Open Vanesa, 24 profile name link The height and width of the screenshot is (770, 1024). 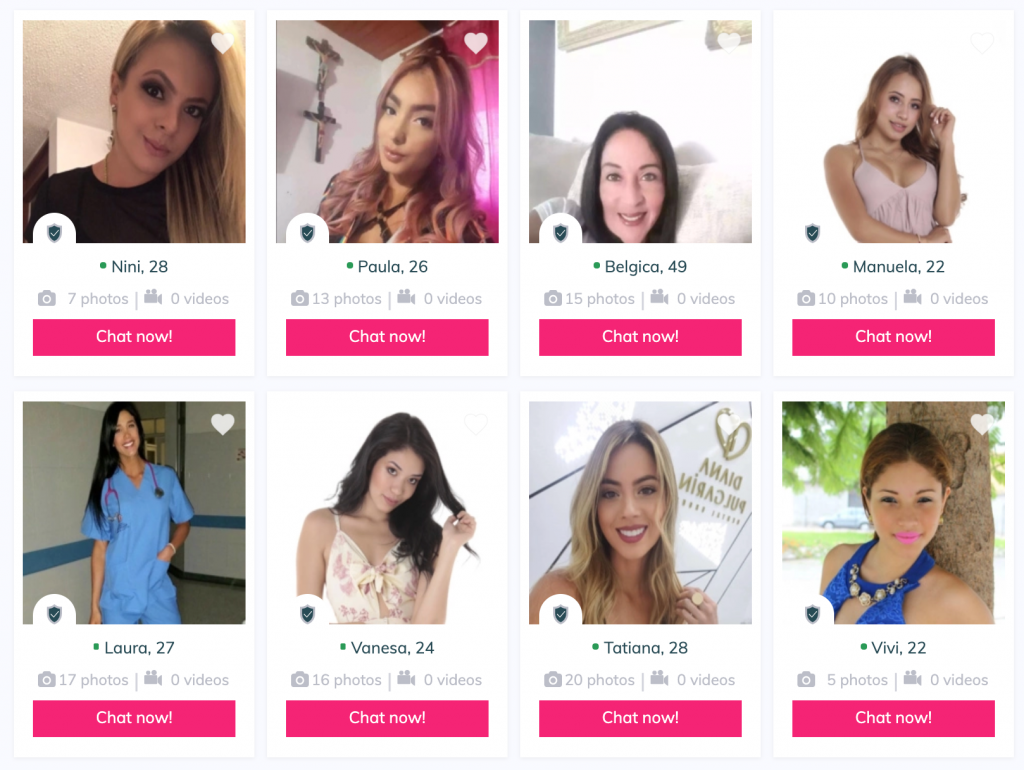pos(392,648)
